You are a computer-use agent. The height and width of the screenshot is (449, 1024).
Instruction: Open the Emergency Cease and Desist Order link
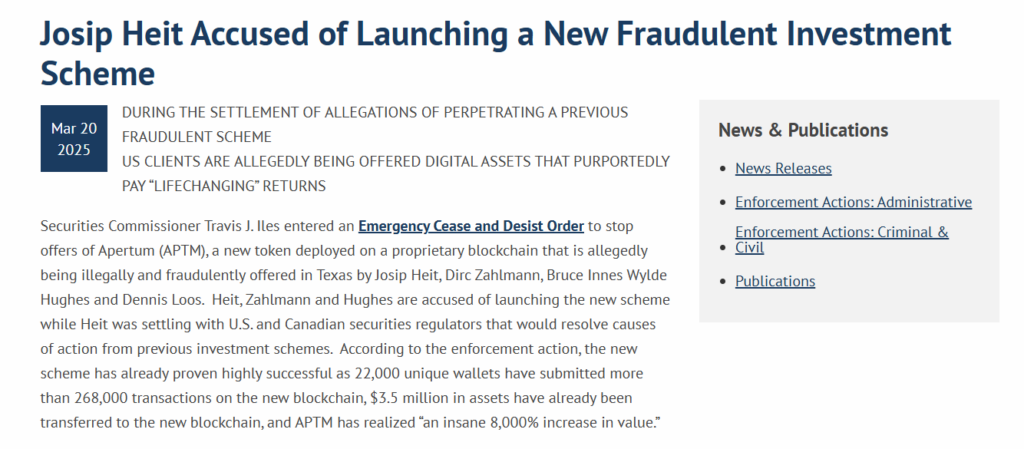click(471, 226)
